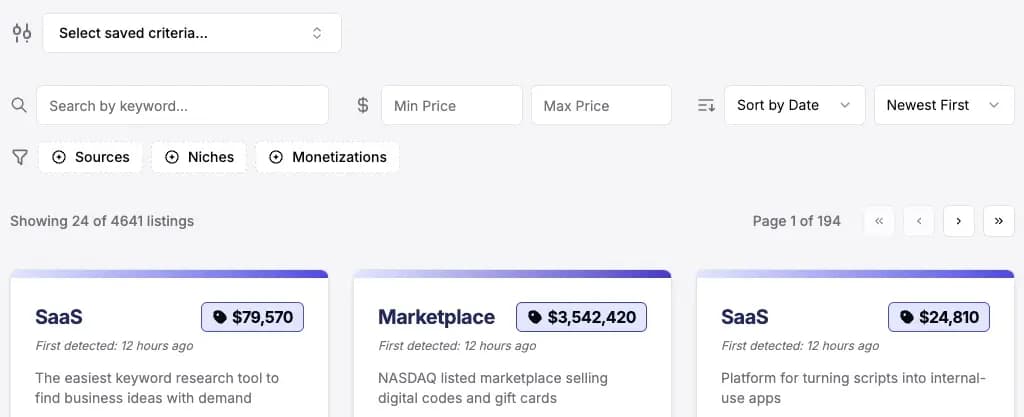This screenshot has height=417, width=1024.
Task: Click the dollar sign price icon
Action: click(363, 105)
